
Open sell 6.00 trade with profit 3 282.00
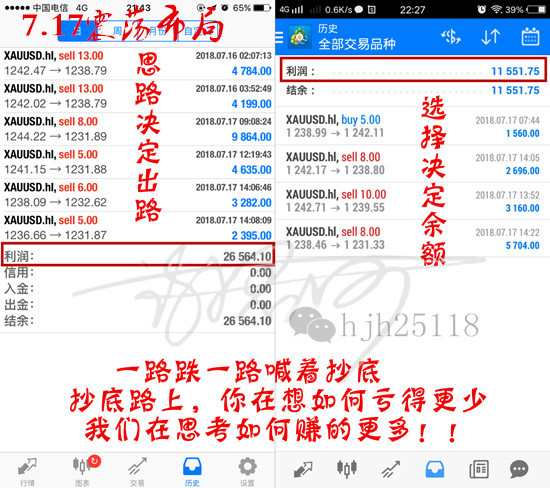click(x=138, y=195)
